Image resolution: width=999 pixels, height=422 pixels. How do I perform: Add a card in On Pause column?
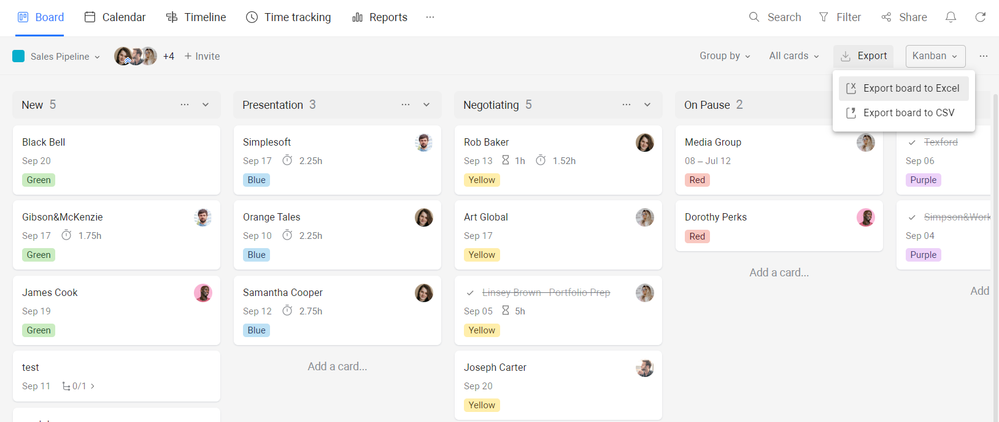tap(779, 272)
